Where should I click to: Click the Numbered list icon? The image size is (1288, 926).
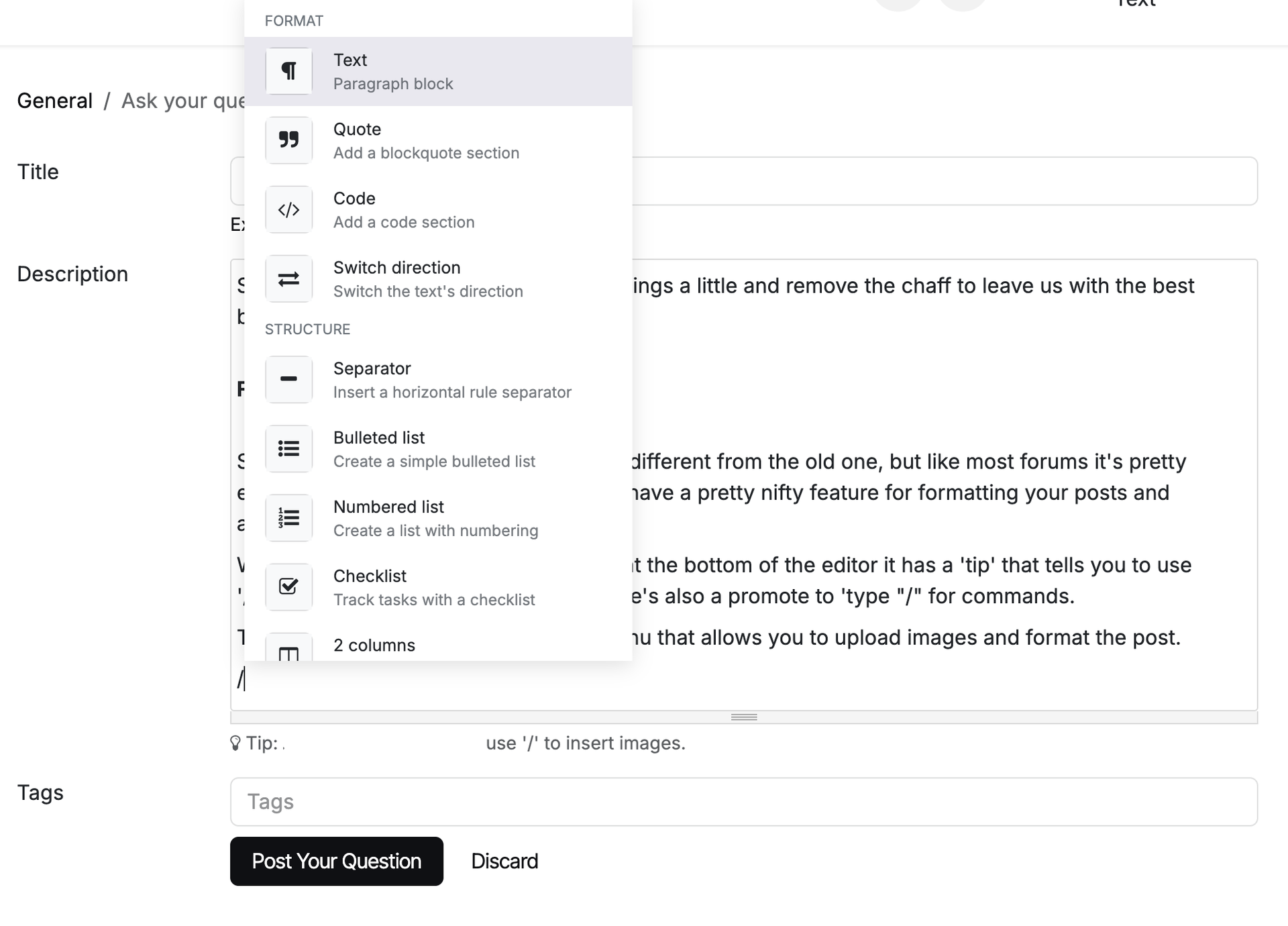click(288, 517)
